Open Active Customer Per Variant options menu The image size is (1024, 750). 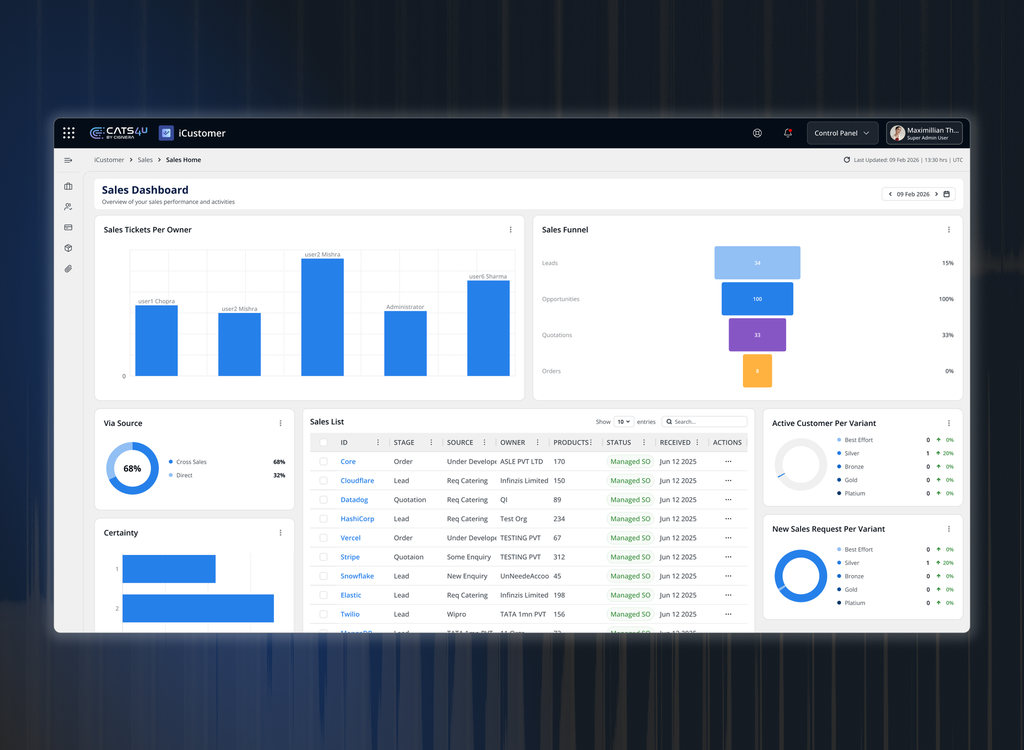coord(949,423)
